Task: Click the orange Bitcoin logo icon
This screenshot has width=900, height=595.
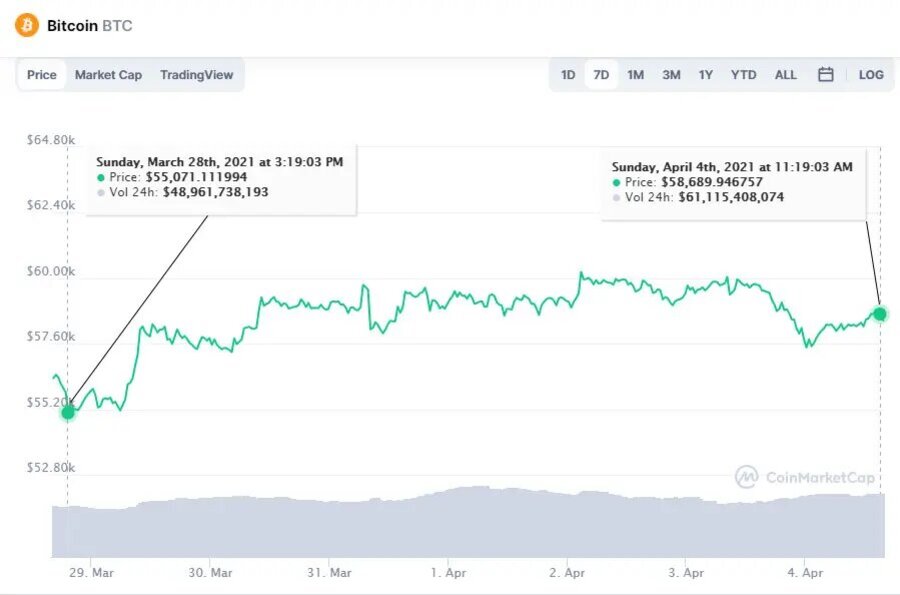Action: (x=26, y=25)
